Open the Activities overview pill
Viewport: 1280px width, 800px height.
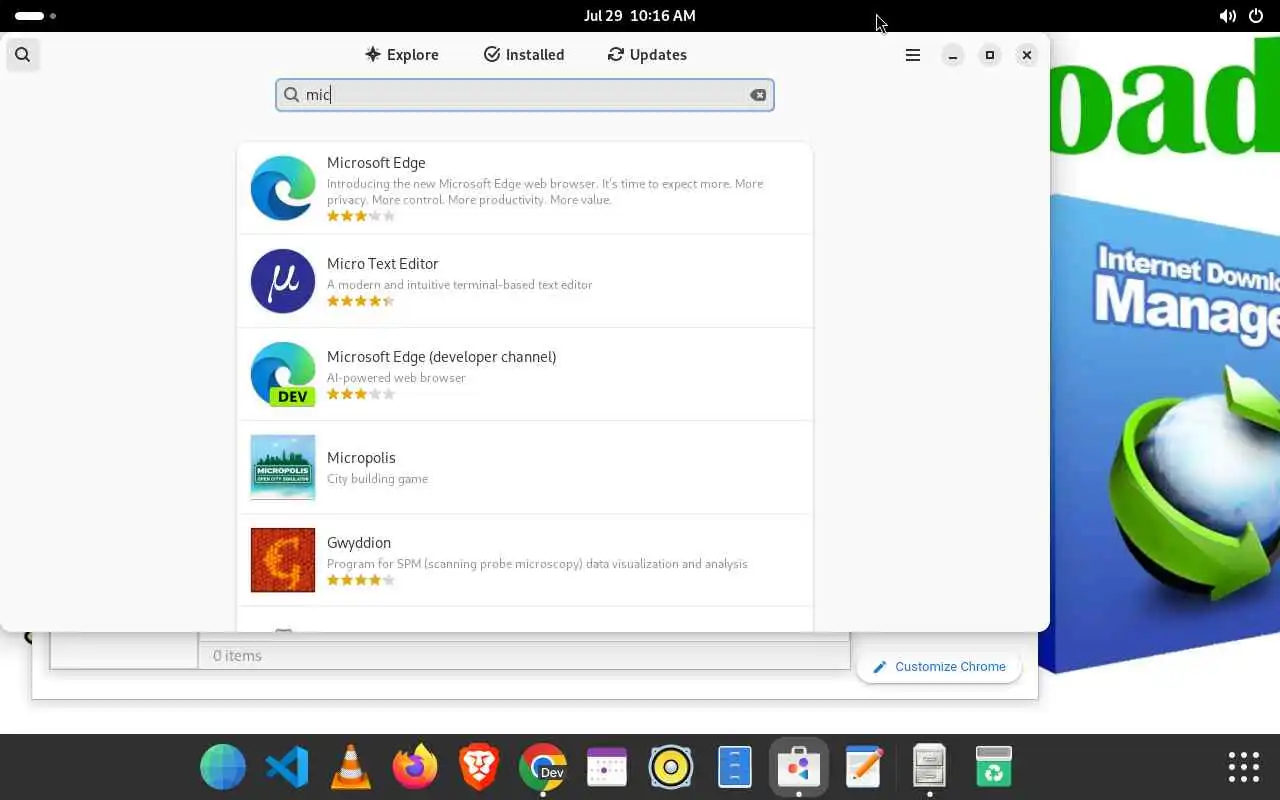(x=35, y=16)
